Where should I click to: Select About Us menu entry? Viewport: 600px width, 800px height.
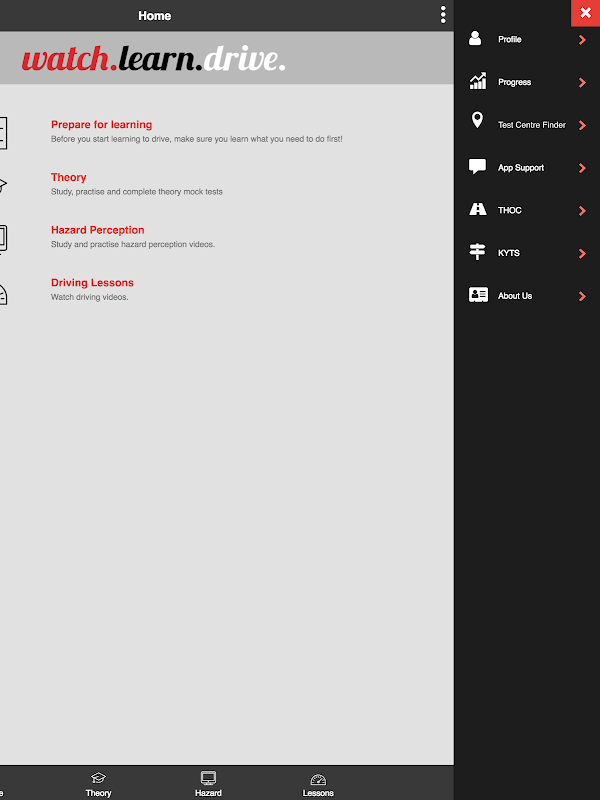click(x=515, y=296)
